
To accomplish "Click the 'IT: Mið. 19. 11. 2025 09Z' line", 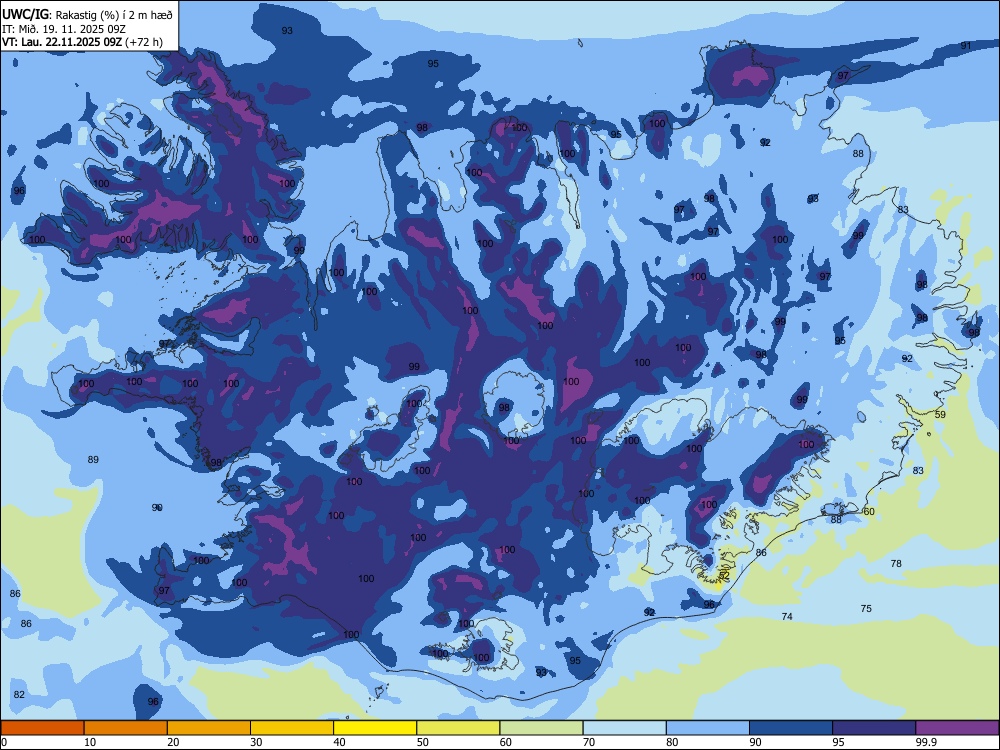I will 63,29.
